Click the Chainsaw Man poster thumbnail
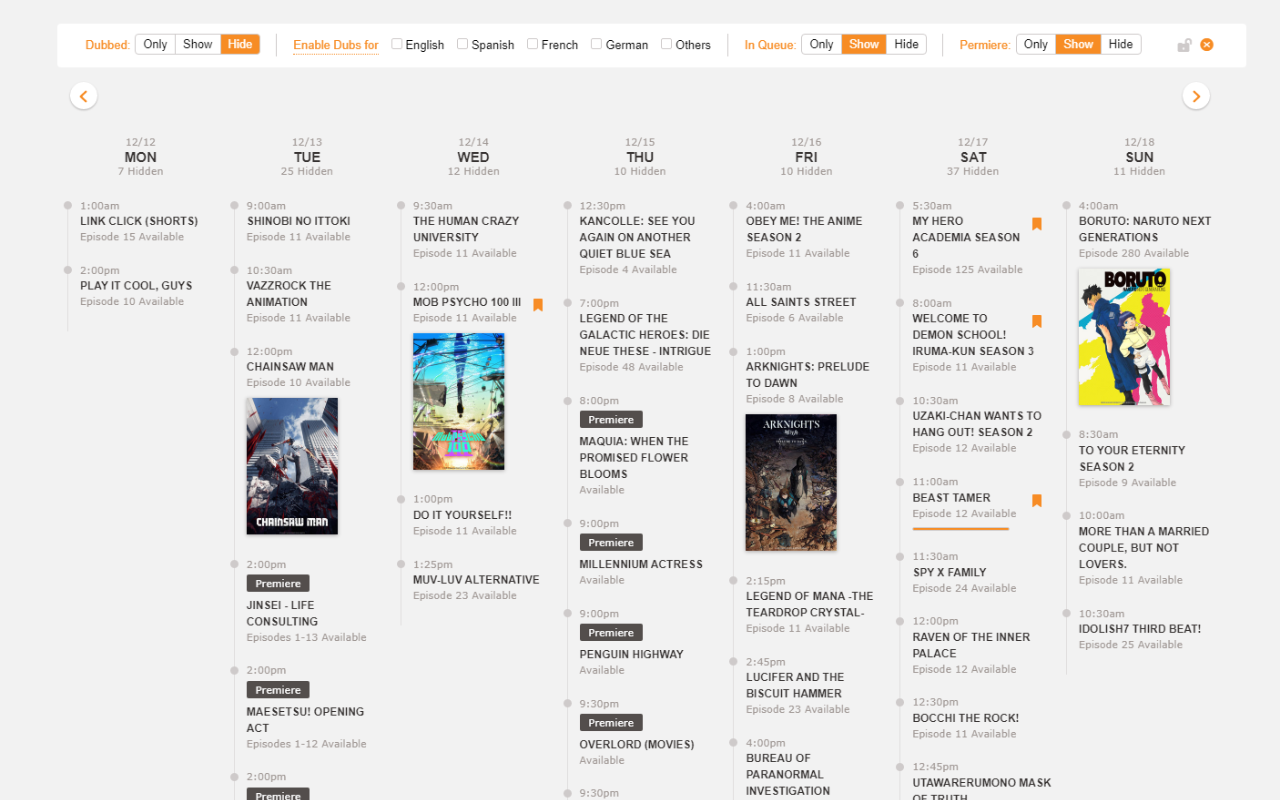Image resolution: width=1280 pixels, height=800 pixels. point(292,466)
